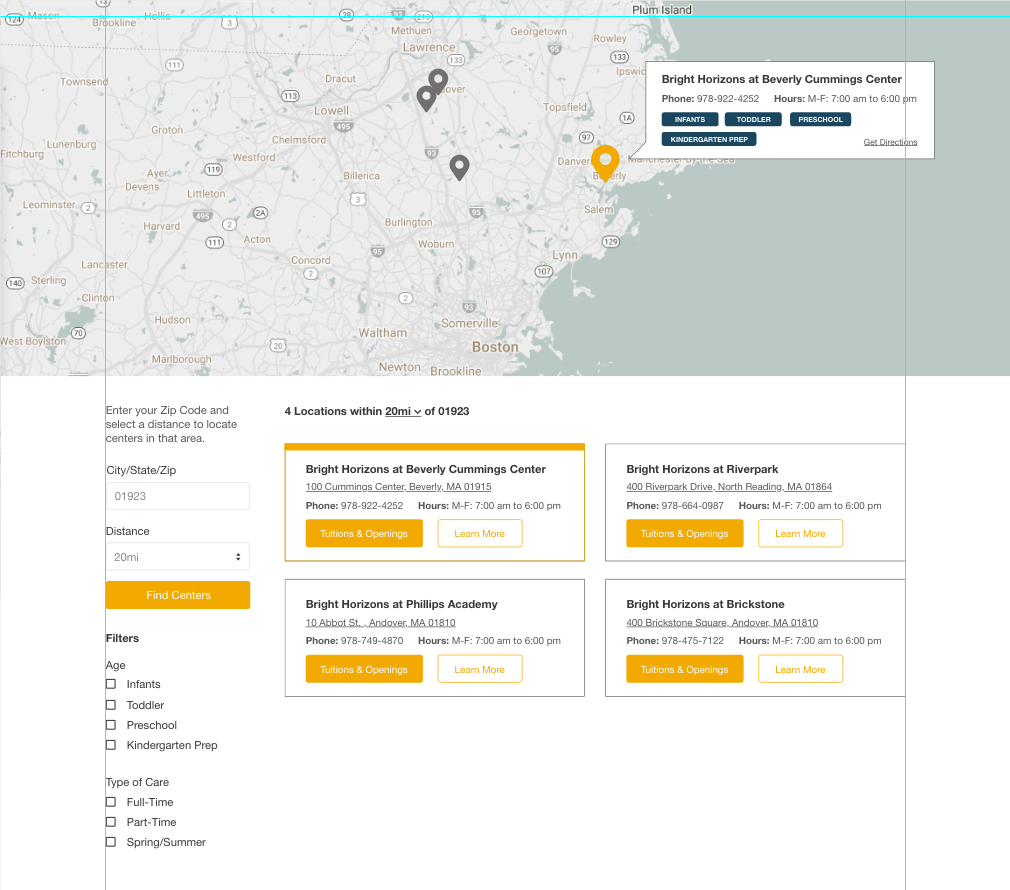Click the Route 140 shield near Sterling
The height and width of the screenshot is (890, 1010).
(x=15, y=283)
